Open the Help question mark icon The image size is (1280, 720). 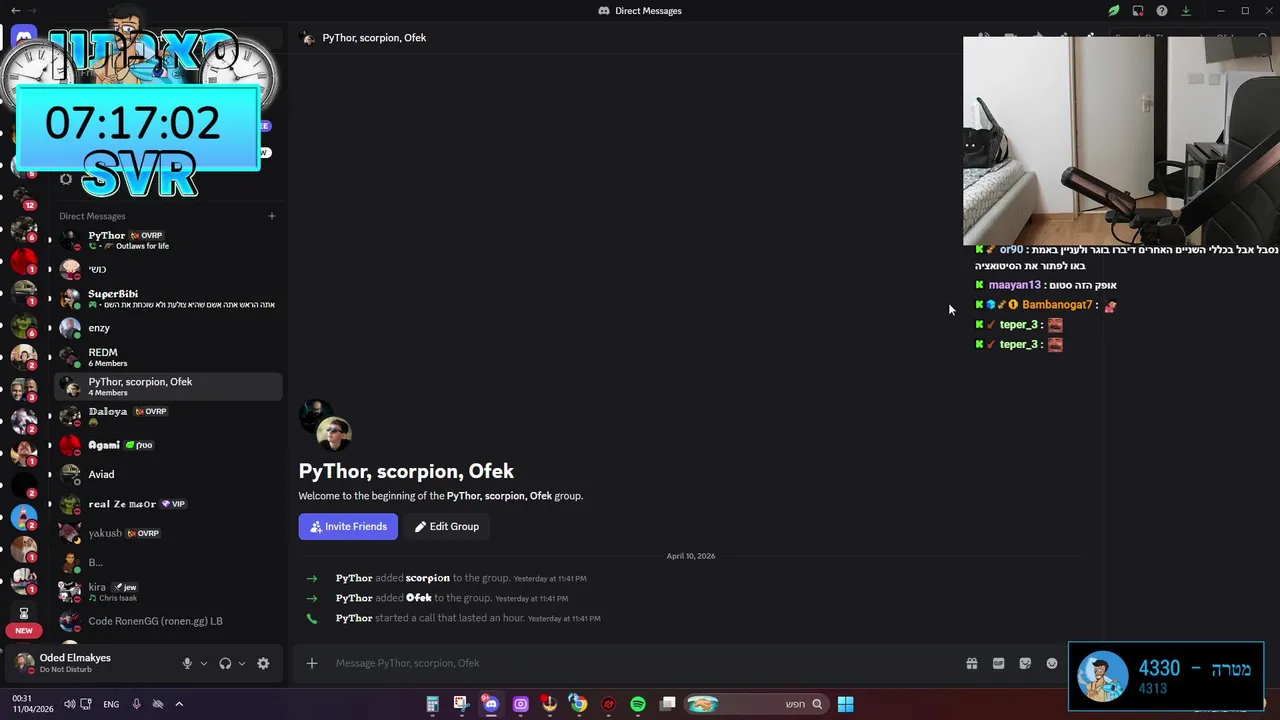(1162, 11)
